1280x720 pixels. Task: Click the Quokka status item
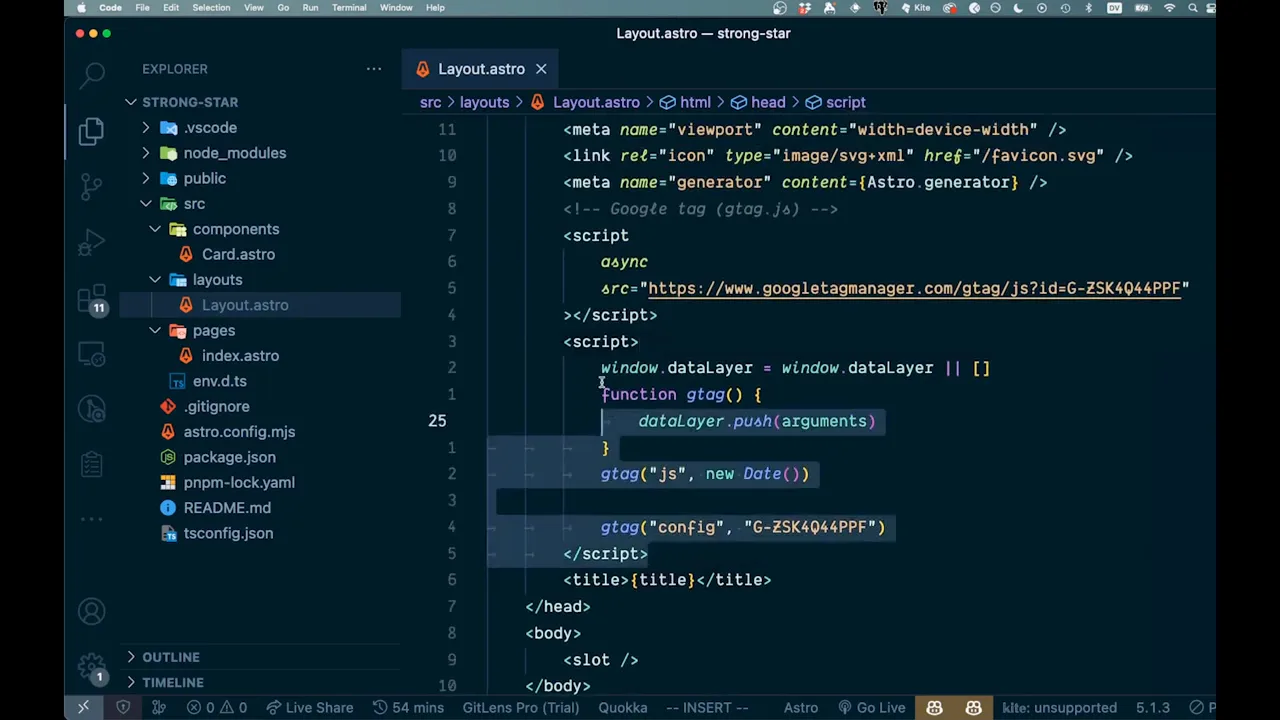(623, 707)
